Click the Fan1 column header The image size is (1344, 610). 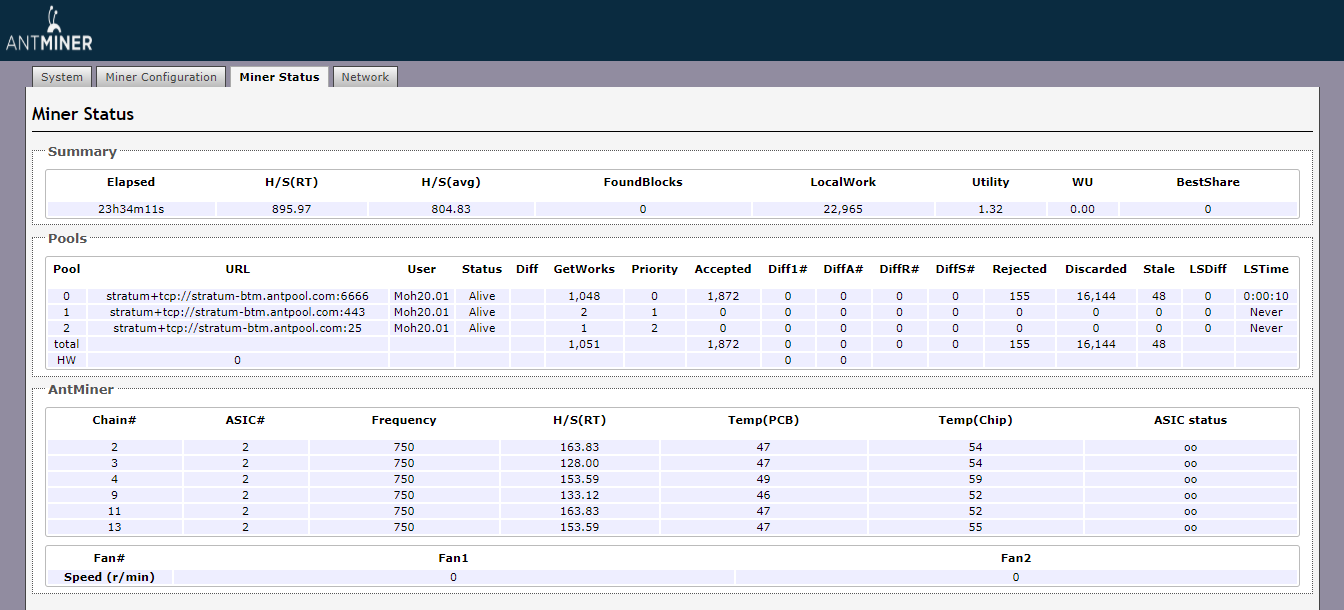(453, 558)
